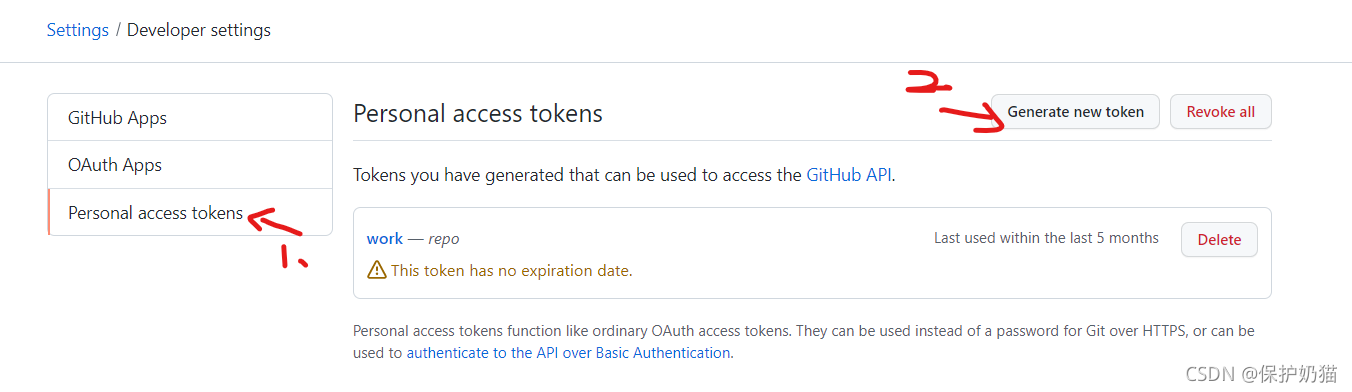Open the GitHub API link
The width and height of the screenshot is (1352, 392).
pos(848,175)
